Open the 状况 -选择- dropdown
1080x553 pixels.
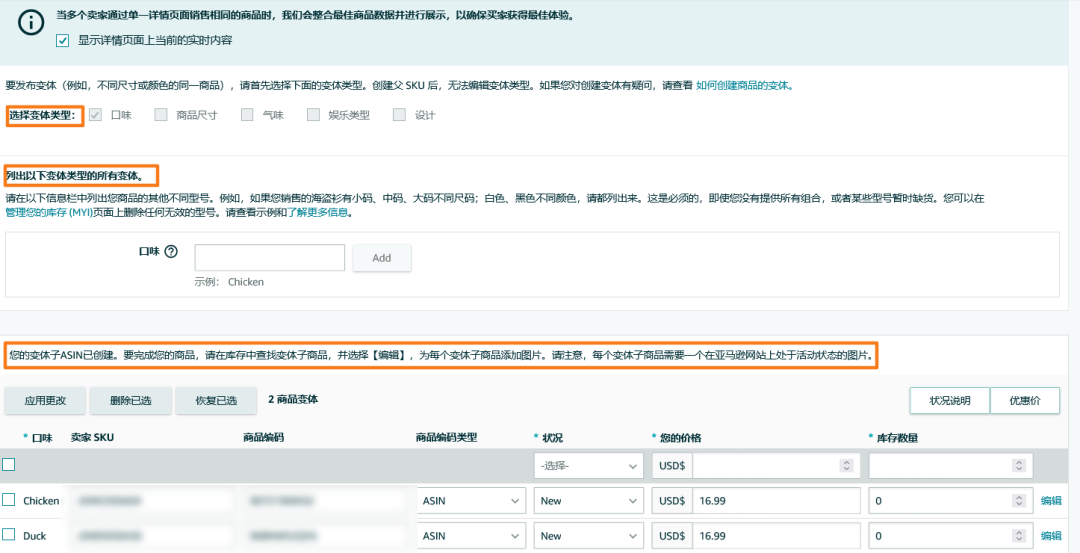(588, 466)
